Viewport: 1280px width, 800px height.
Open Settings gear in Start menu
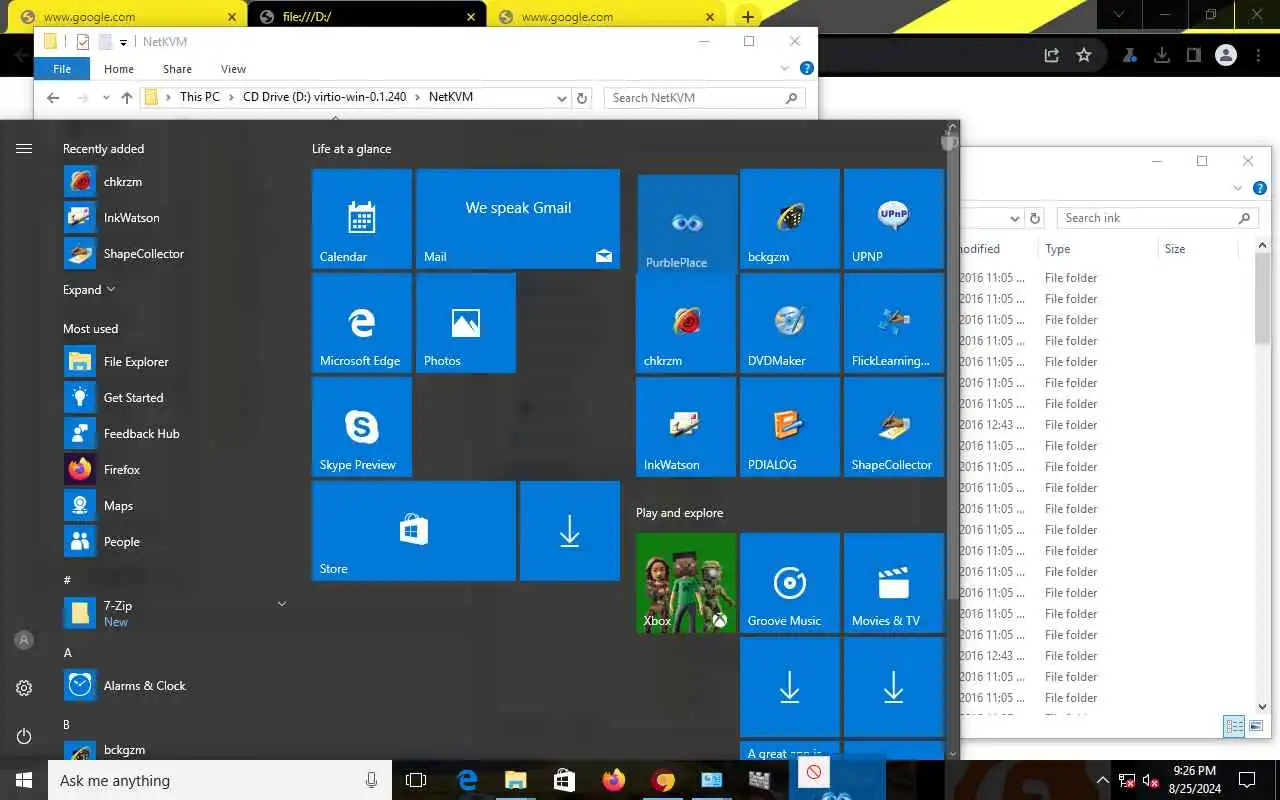pyautogui.click(x=24, y=688)
